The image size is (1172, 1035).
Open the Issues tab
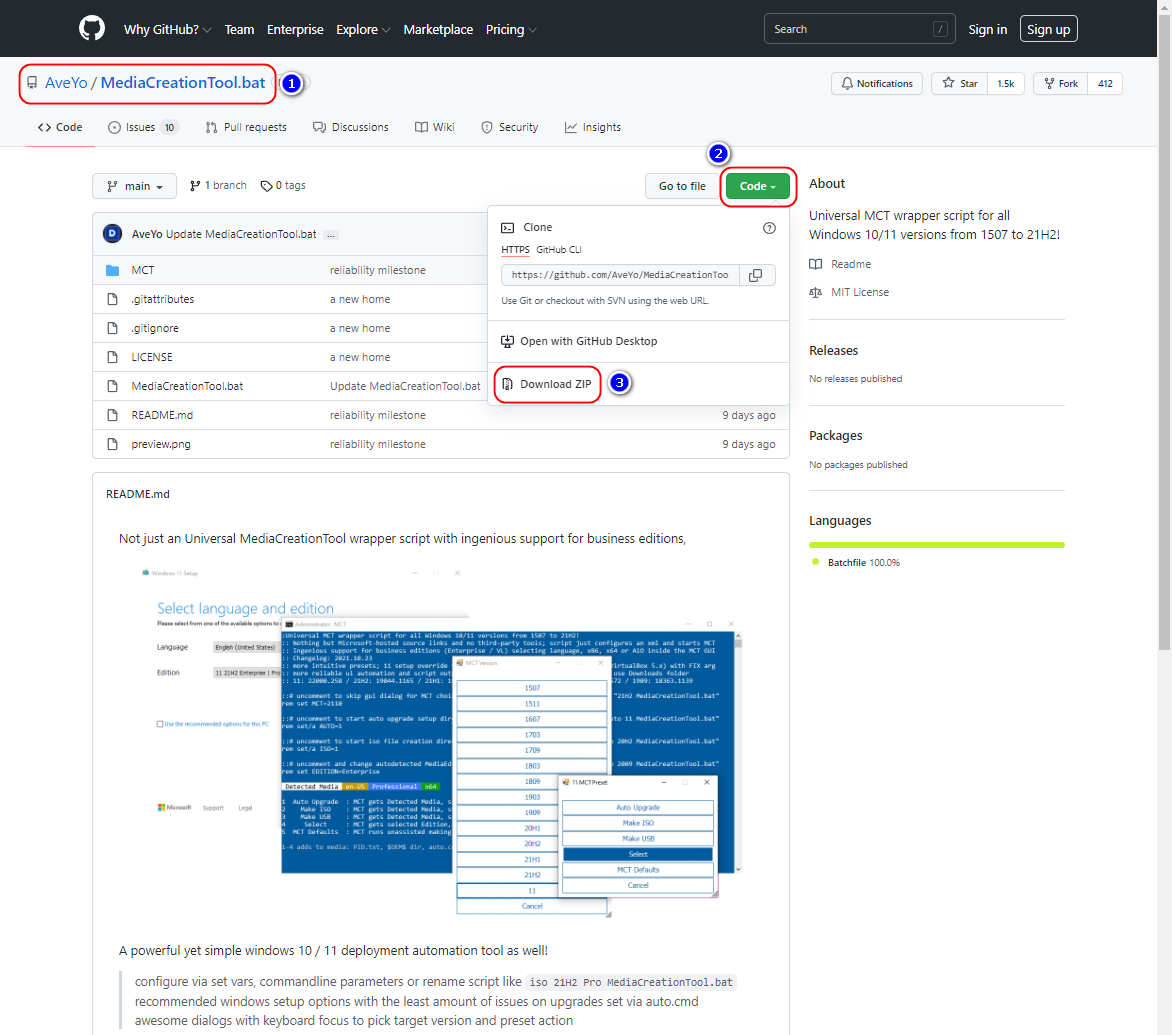pos(142,127)
